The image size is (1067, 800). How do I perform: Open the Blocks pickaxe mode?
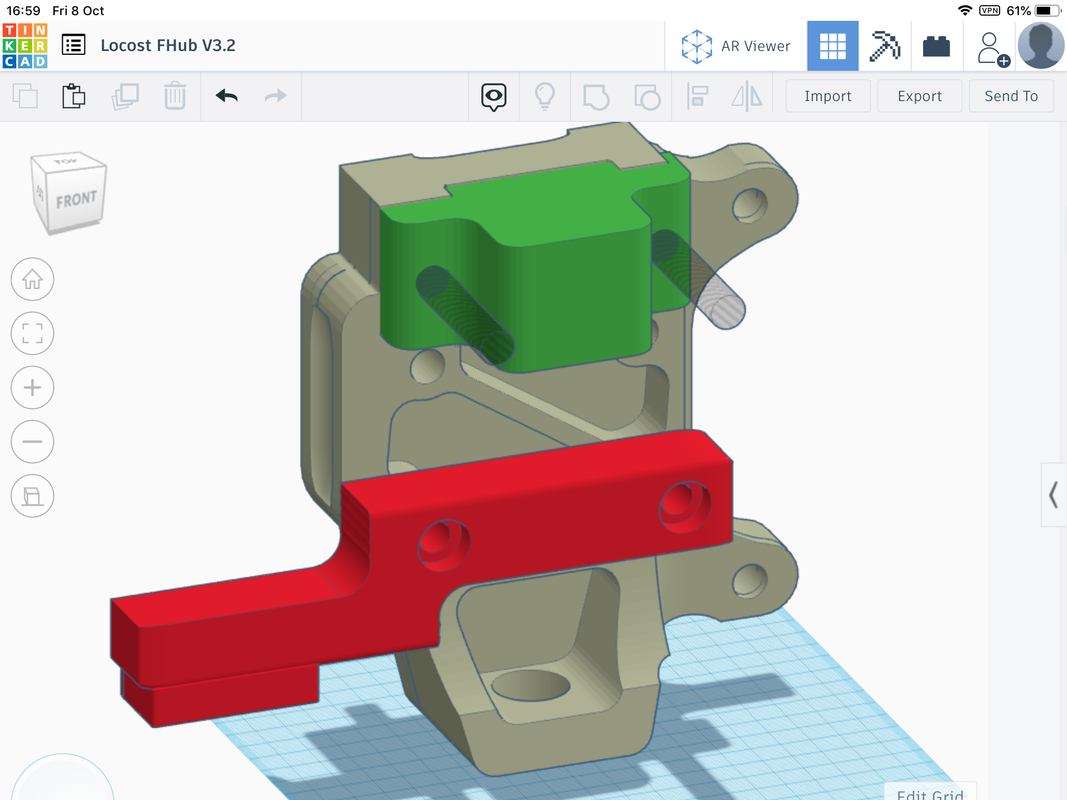[x=885, y=46]
